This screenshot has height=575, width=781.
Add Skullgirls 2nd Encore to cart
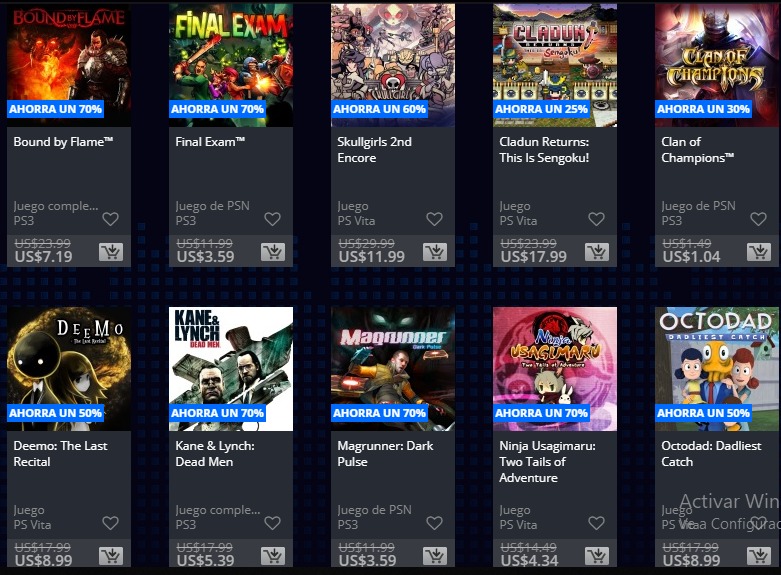pos(435,252)
